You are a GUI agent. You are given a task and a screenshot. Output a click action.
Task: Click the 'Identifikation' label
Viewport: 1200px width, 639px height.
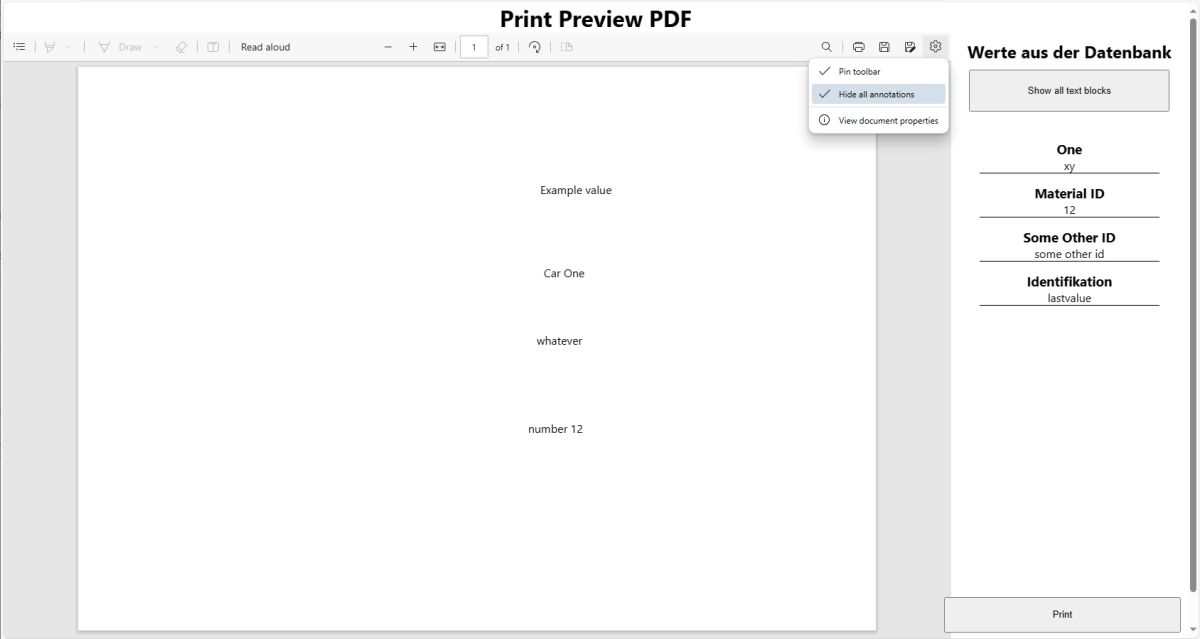1069,282
